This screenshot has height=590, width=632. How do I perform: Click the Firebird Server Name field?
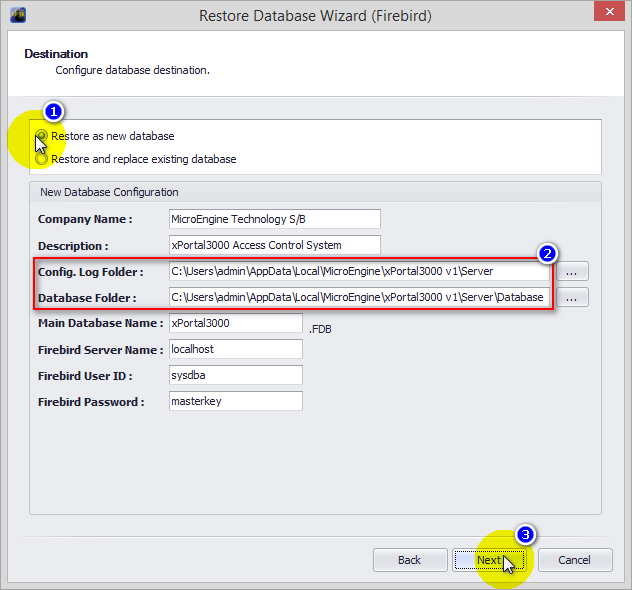coord(235,349)
